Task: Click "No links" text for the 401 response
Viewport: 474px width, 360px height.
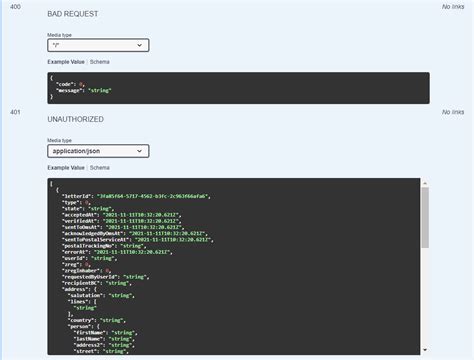Action: (453, 112)
